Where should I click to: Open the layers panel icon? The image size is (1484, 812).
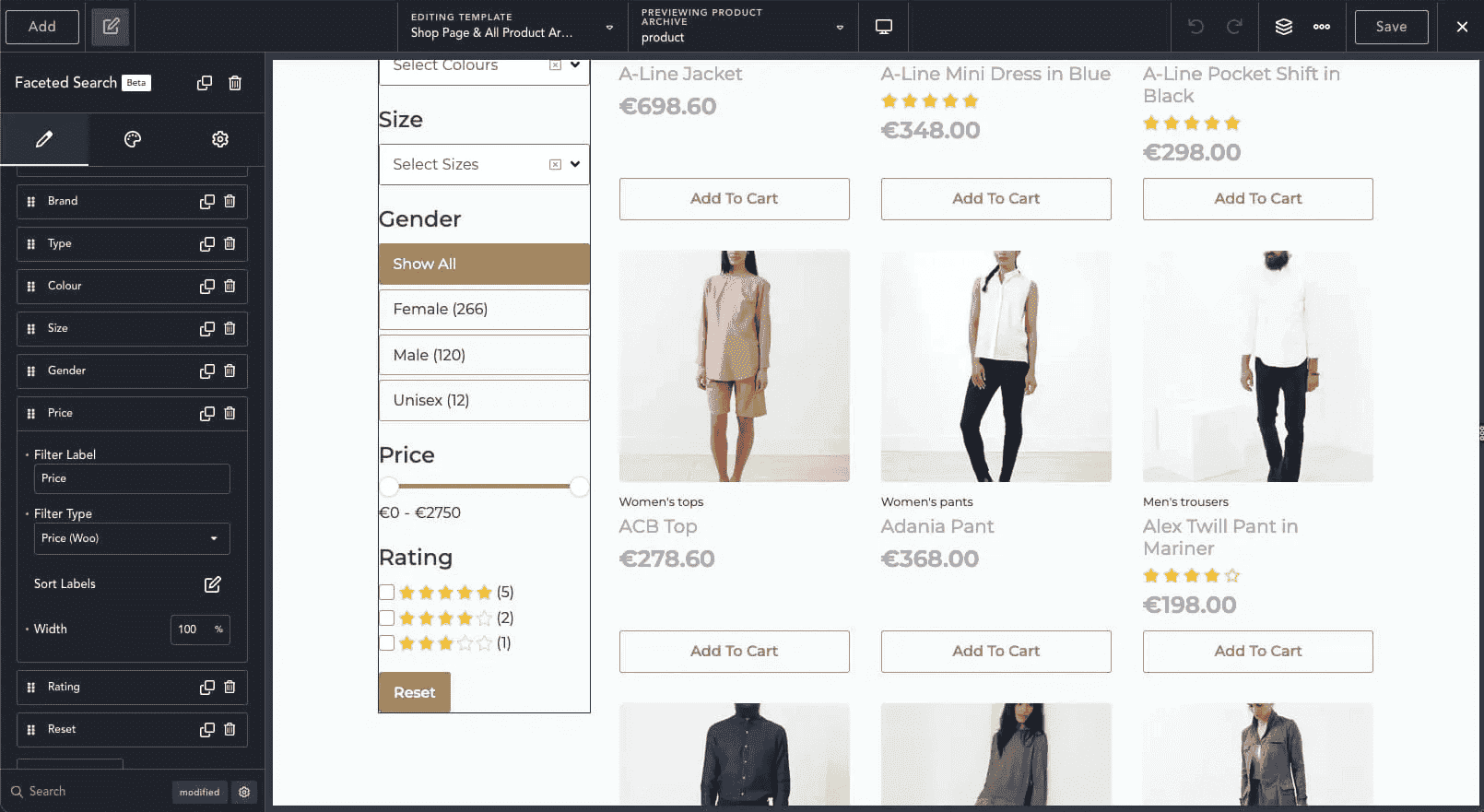(x=1283, y=27)
